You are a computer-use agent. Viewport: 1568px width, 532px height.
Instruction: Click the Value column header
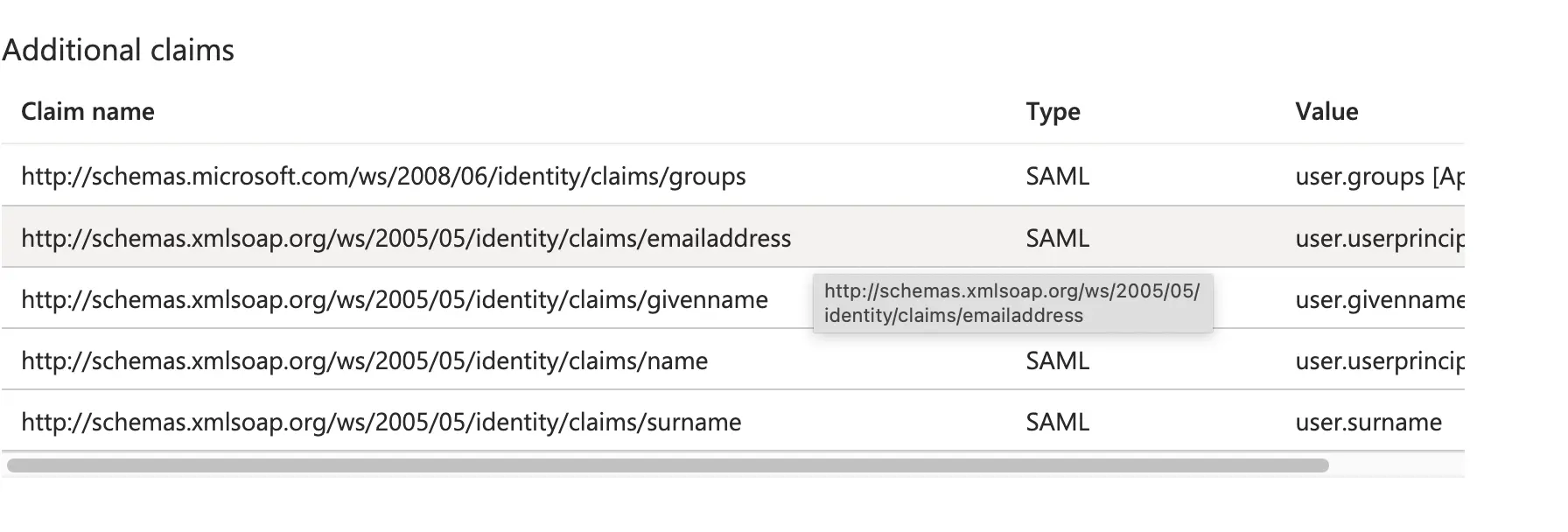coord(1326,111)
